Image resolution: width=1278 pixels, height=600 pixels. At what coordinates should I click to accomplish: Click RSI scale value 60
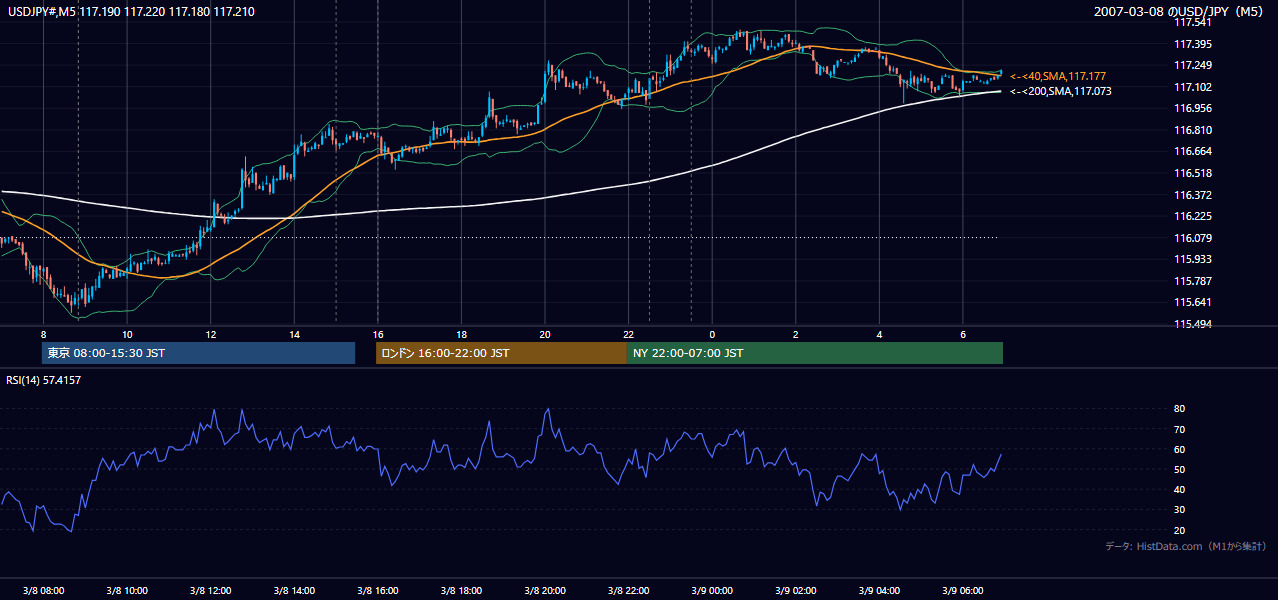[x=1180, y=449]
